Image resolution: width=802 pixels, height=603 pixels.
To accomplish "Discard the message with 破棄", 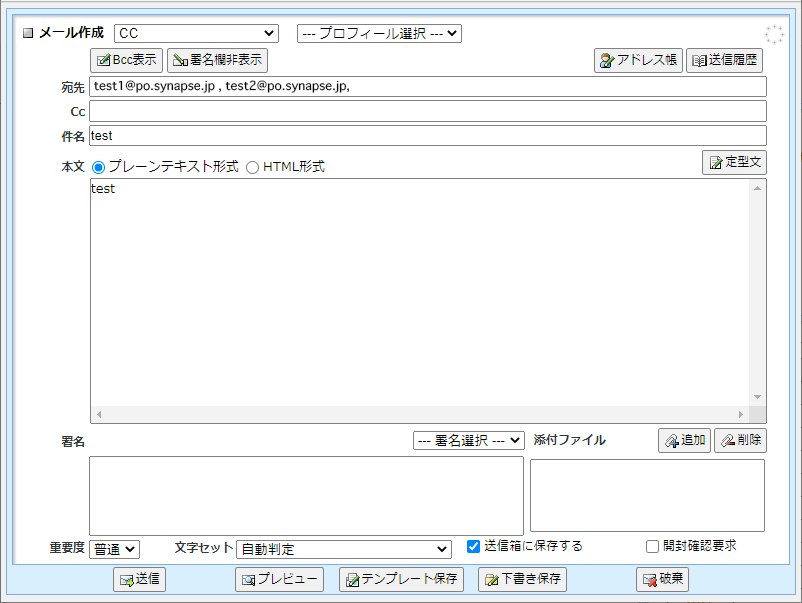I will click(661, 580).
